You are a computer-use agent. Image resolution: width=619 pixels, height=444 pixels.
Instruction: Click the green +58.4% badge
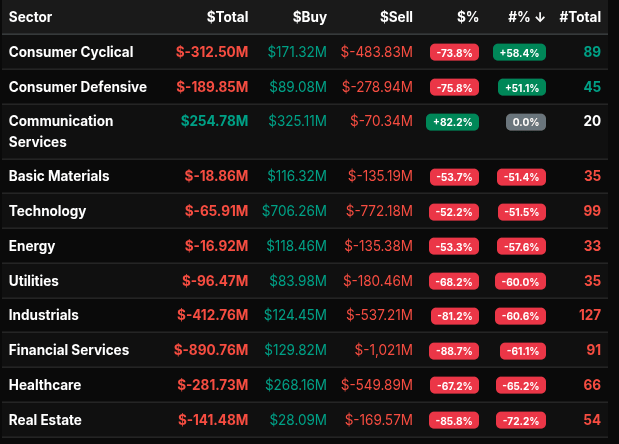pos(519,53)
